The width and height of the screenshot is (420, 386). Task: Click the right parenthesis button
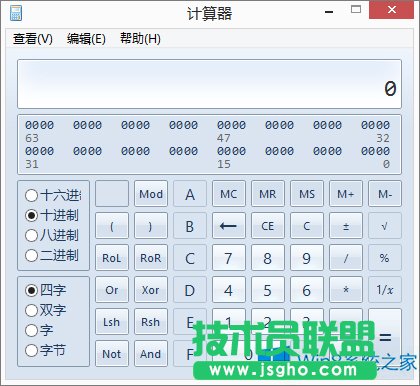(151, 226)
